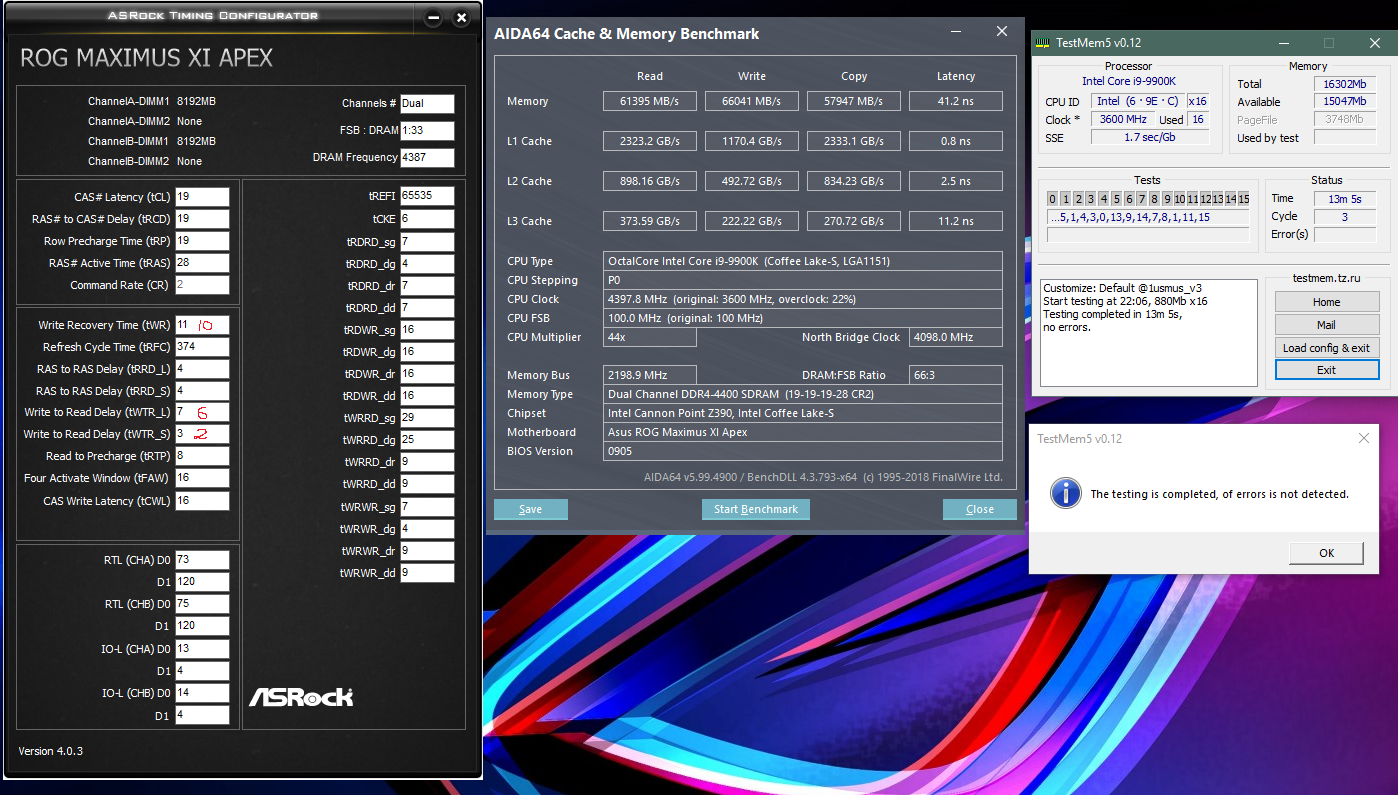Close the AIDA64 Cache & Memory Benchmark window

coord(1002,32)
